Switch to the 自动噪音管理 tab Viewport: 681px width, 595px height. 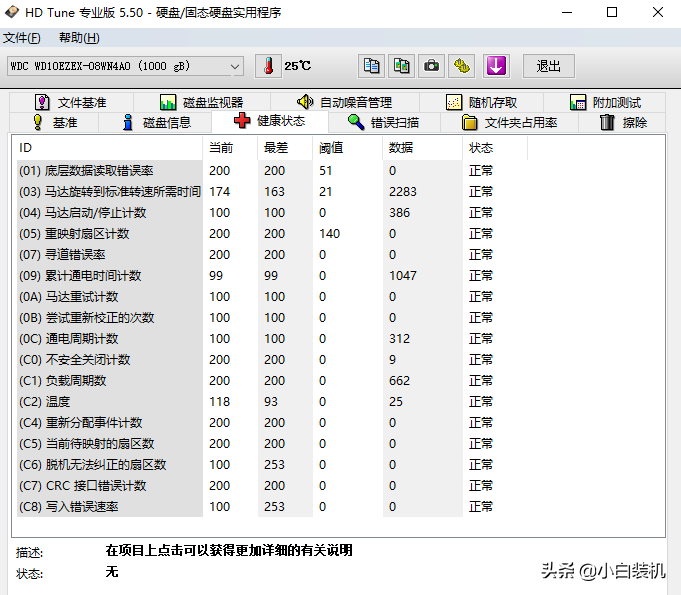click(x=345, y=102)
